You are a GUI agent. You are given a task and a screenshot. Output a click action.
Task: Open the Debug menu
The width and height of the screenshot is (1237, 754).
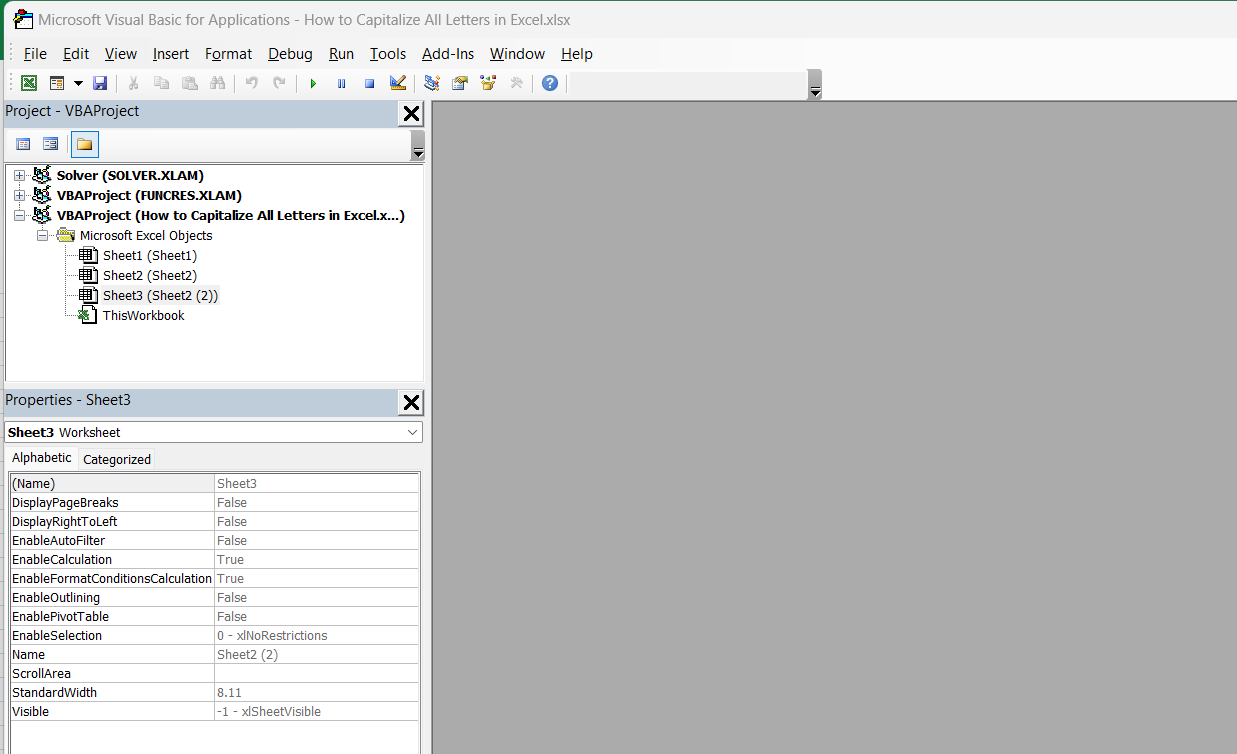click(290, 54)
